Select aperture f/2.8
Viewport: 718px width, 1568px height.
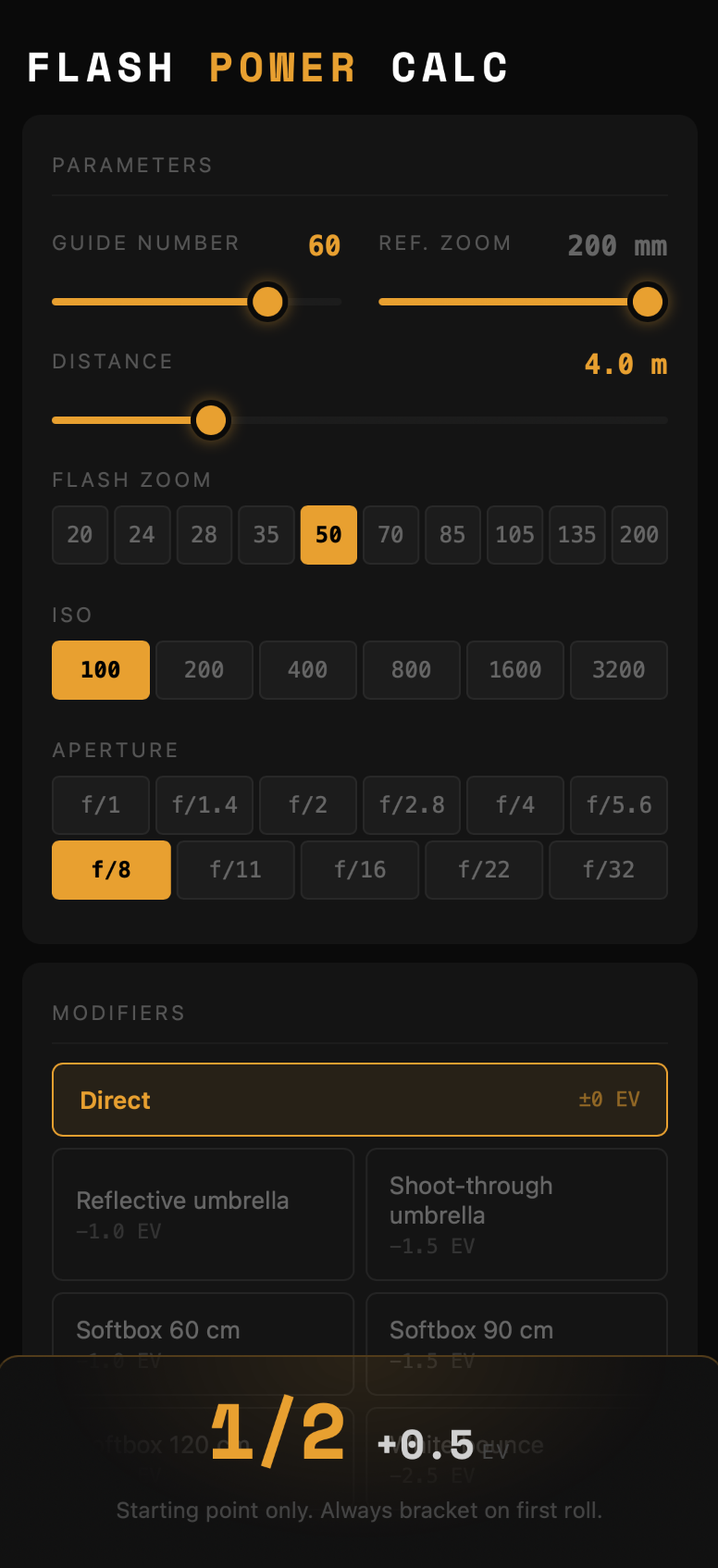(412, 805)
